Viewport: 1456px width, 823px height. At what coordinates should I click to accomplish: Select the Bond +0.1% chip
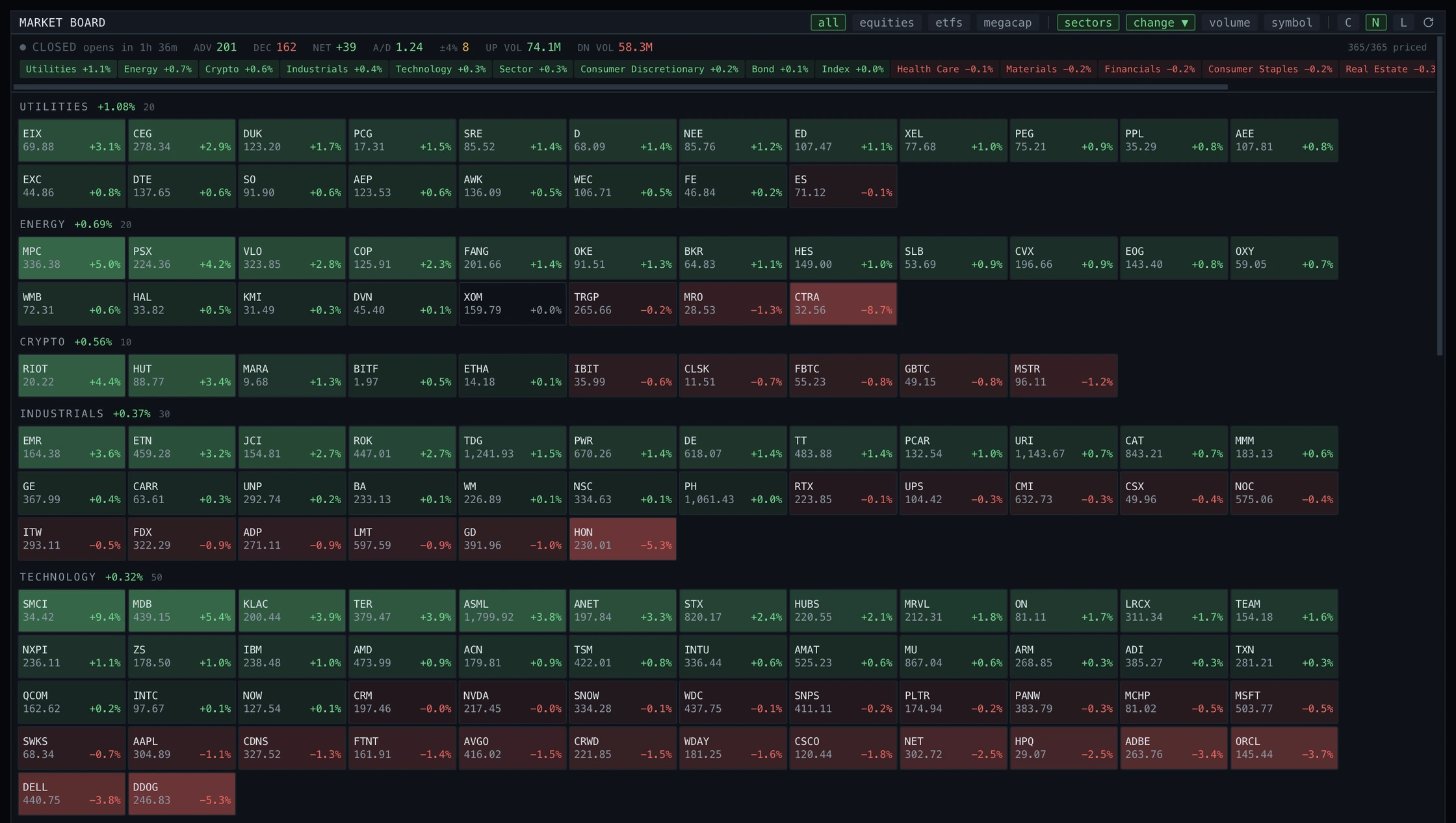click(780, 69)
